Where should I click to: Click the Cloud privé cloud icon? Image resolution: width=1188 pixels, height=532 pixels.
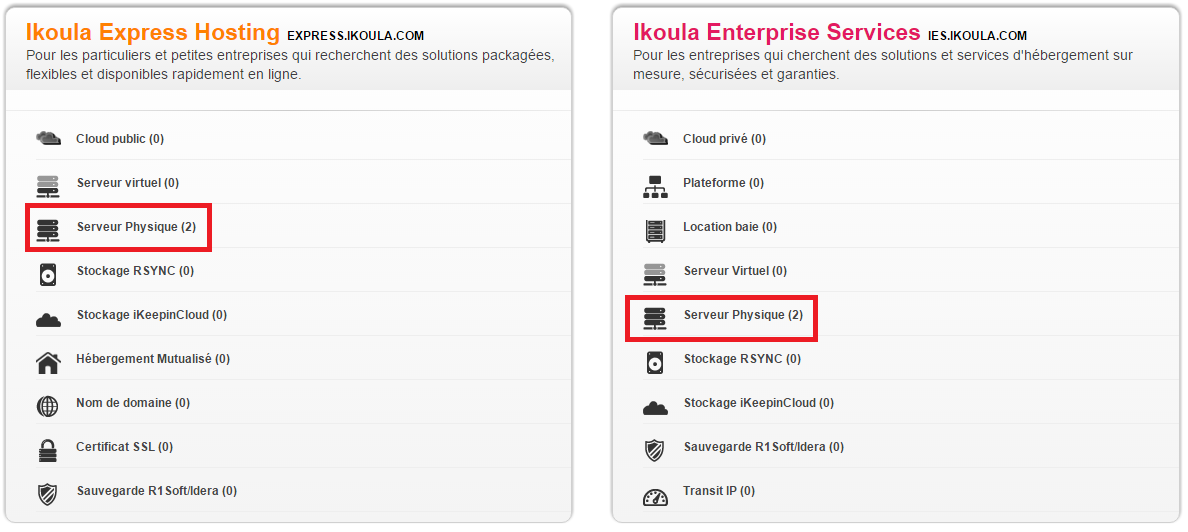655,138
